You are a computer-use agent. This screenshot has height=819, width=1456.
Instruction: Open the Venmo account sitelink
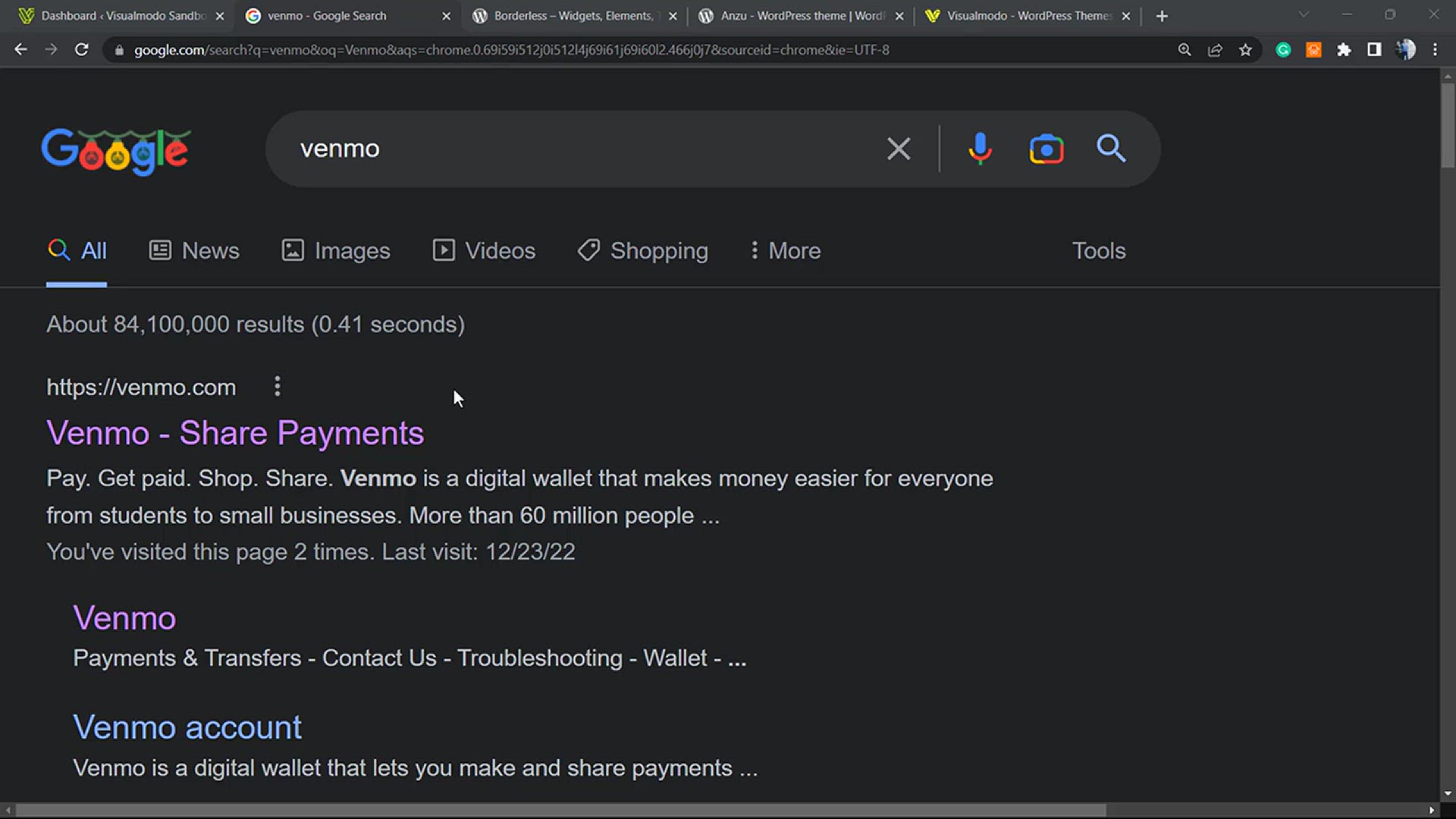[187, 728]
